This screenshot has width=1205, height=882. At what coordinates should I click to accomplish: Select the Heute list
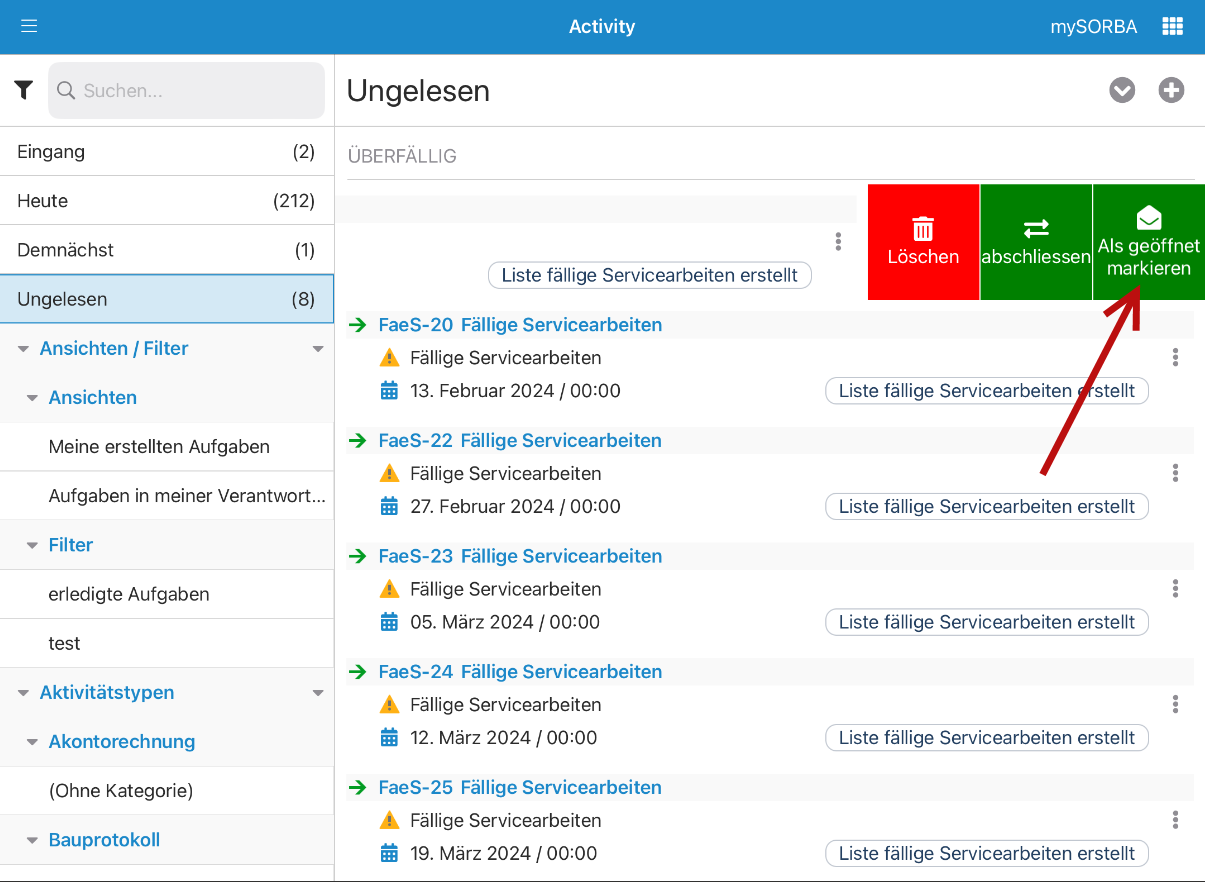(x=167, y=201)
